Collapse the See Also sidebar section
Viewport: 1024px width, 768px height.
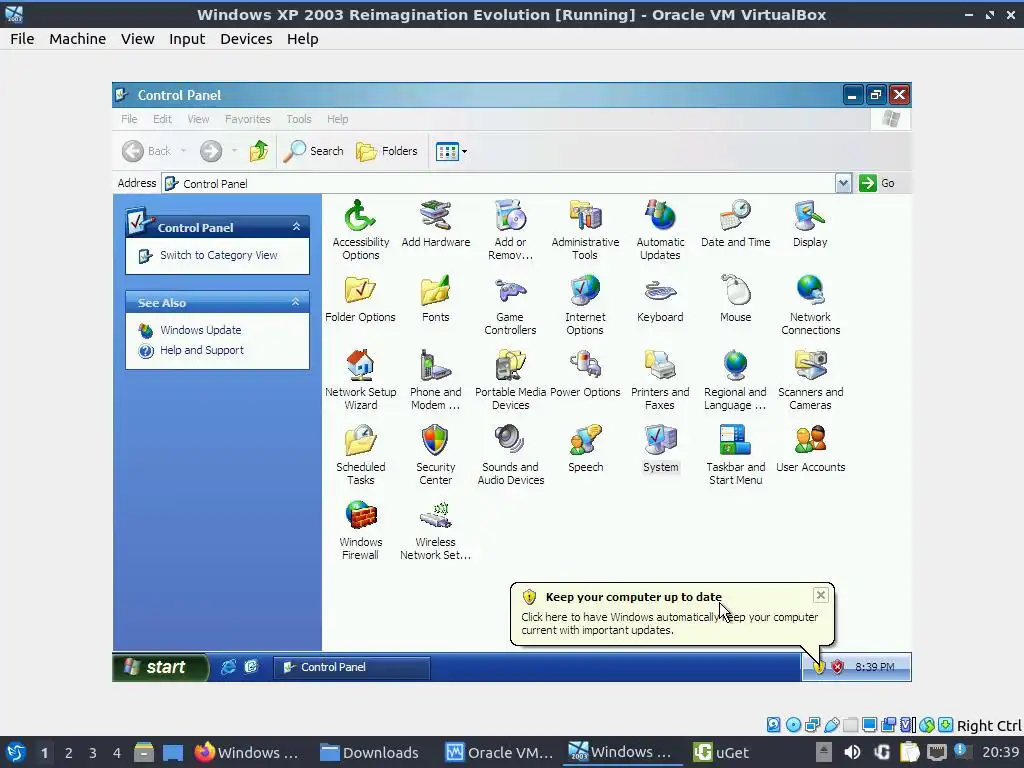(x=295, y=302)
